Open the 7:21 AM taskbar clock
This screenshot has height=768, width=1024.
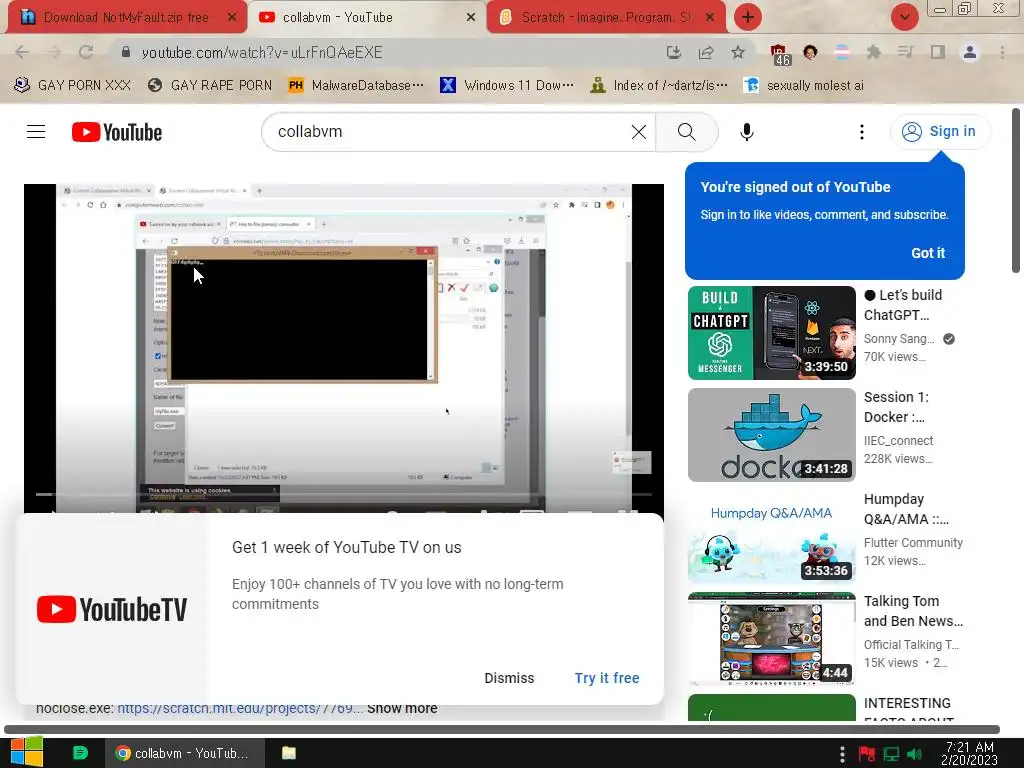click(x=970, y=753)
